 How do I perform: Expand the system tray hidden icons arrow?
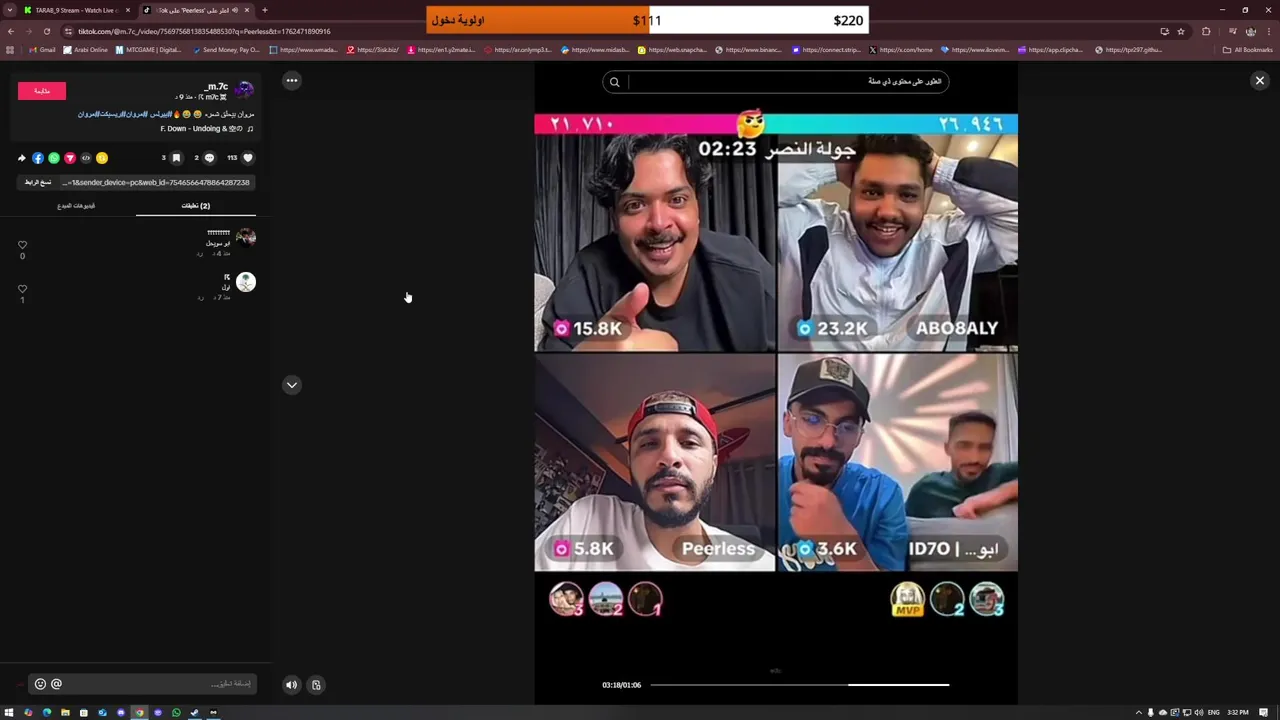coord(1138,712)
